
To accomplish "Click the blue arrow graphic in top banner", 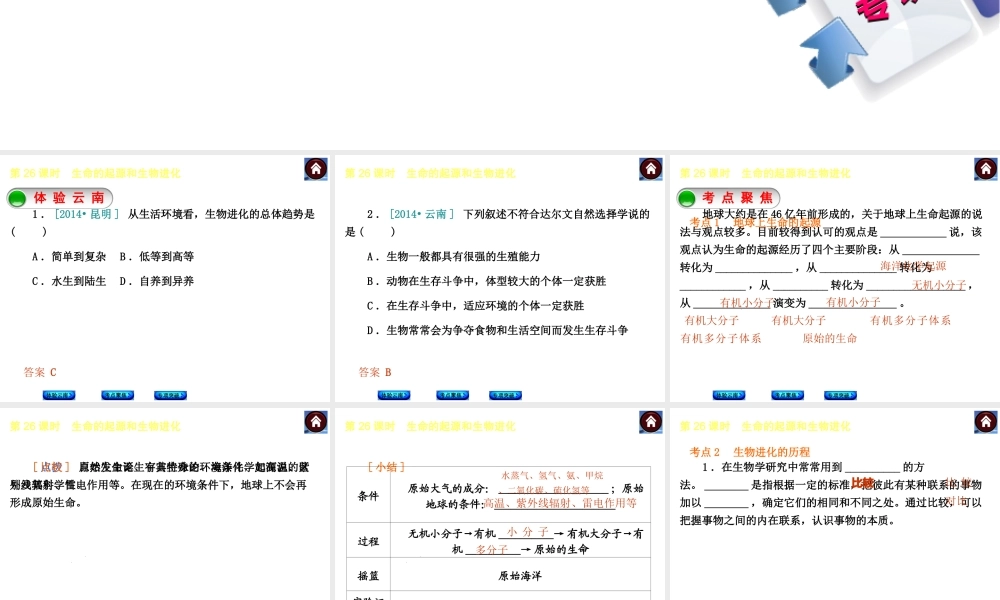I will (x=834, y=54).
